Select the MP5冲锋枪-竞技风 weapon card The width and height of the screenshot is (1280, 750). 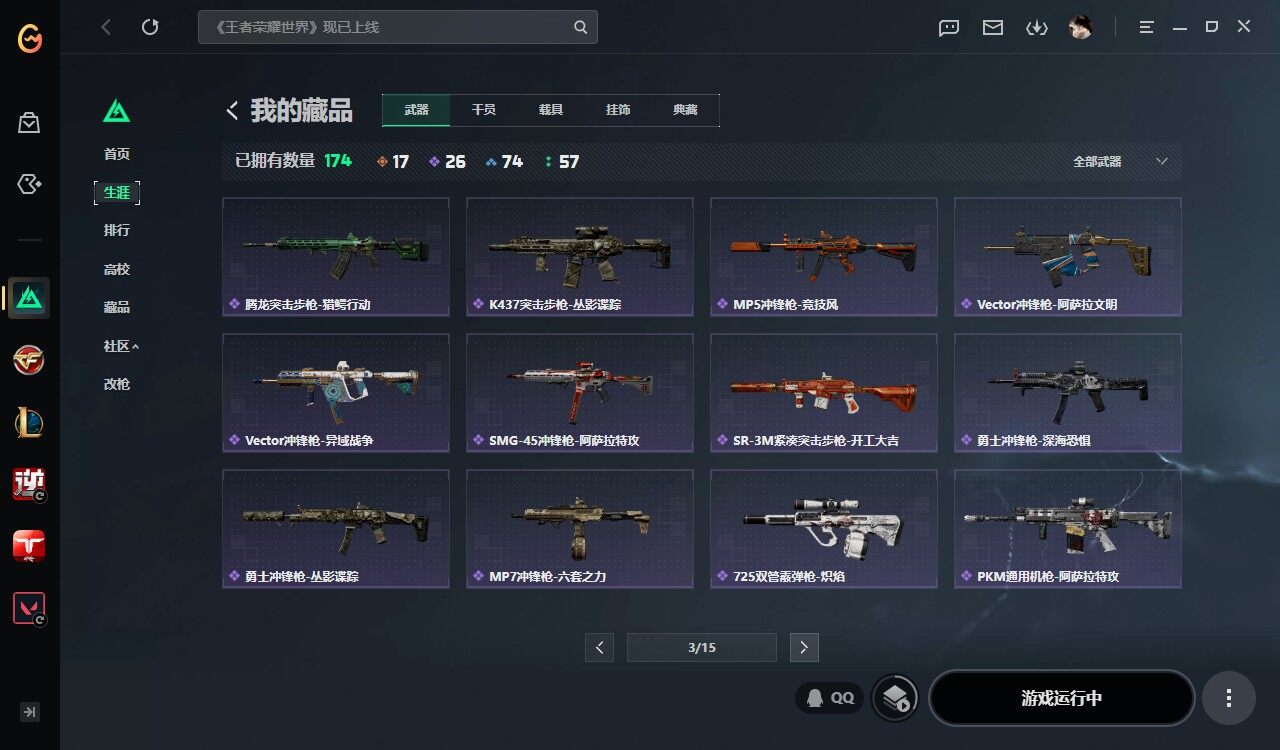(824, 257)
